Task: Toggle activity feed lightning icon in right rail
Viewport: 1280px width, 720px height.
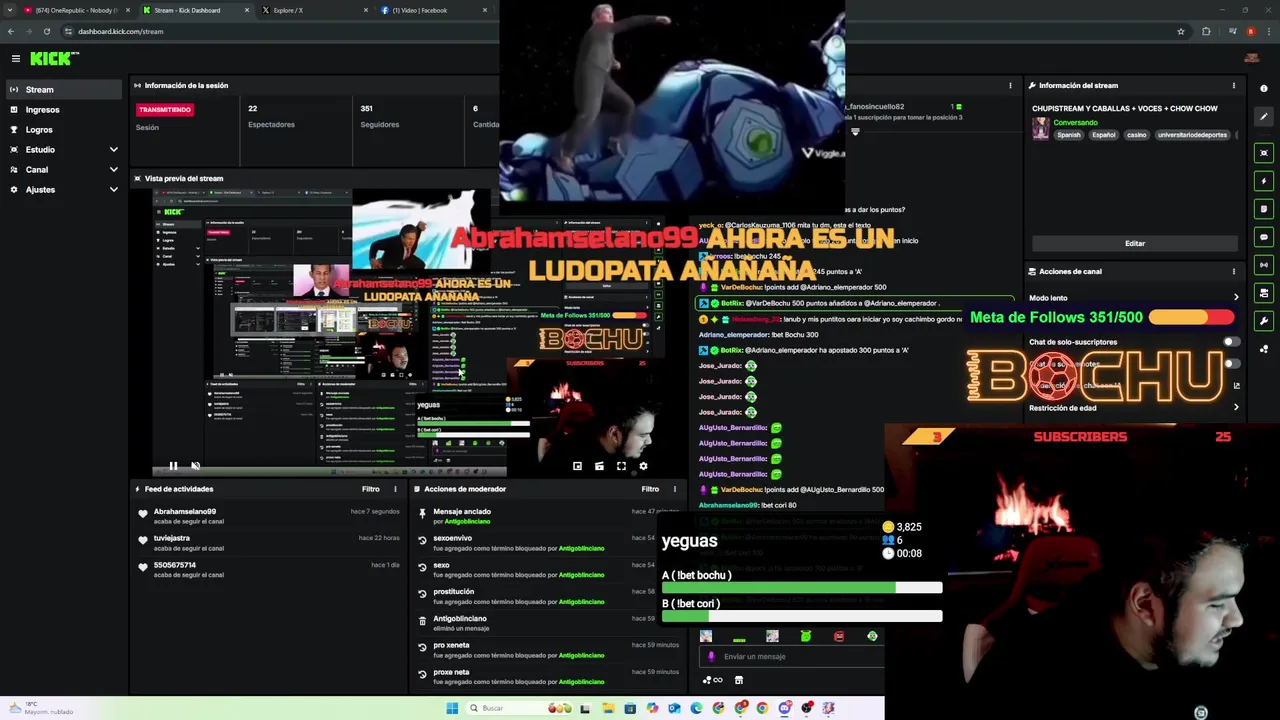Action: [1265, 181]
